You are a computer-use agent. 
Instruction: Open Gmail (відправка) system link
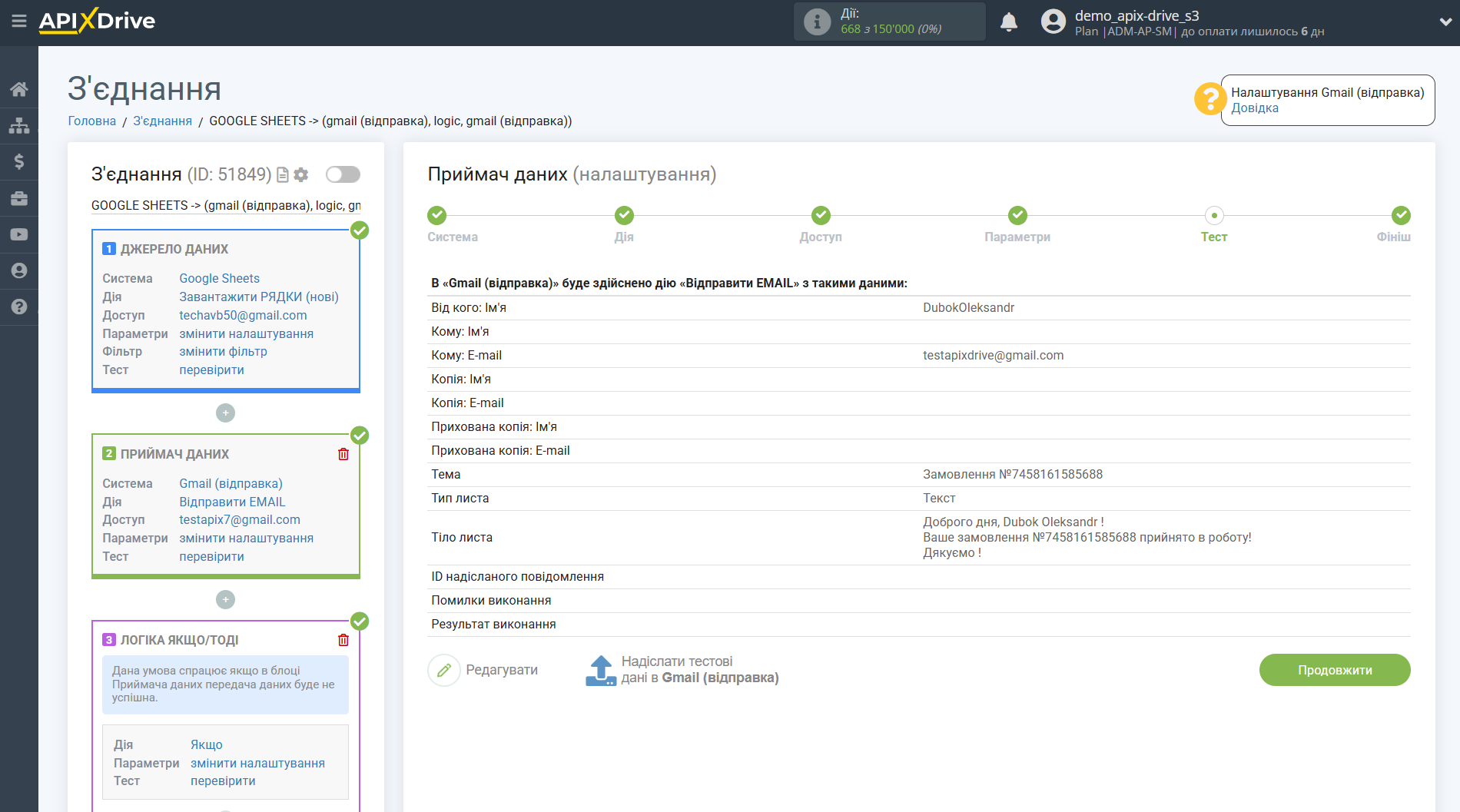tap(231, 484)
